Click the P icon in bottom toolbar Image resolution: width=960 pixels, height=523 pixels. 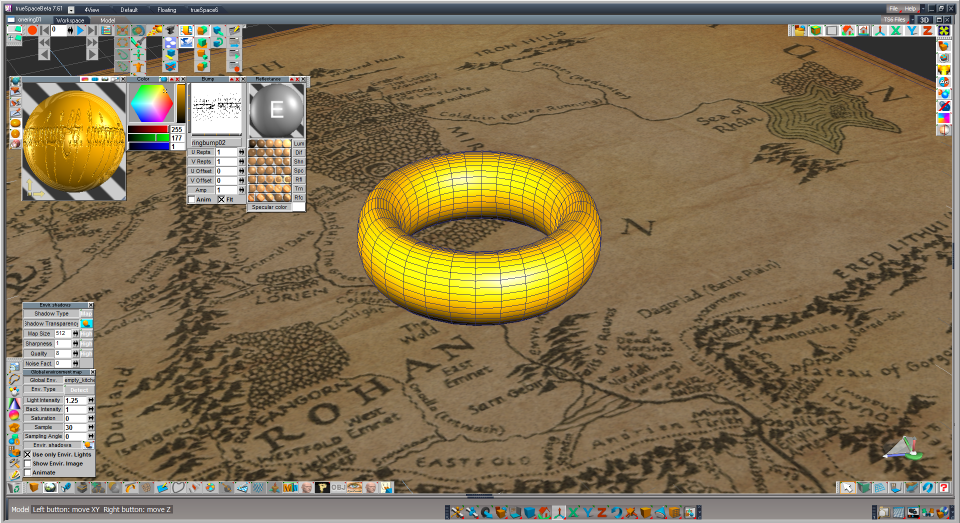point(322,487)
